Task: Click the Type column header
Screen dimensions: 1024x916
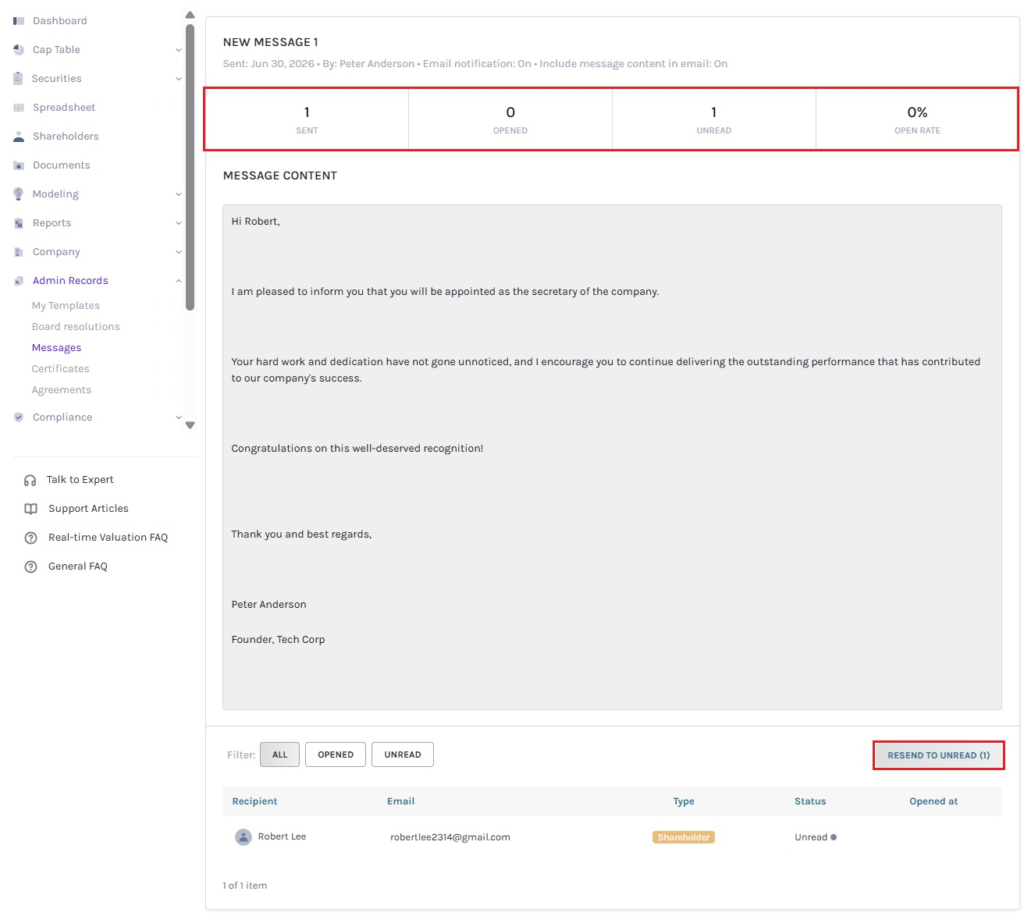Action: coord(683,801)
